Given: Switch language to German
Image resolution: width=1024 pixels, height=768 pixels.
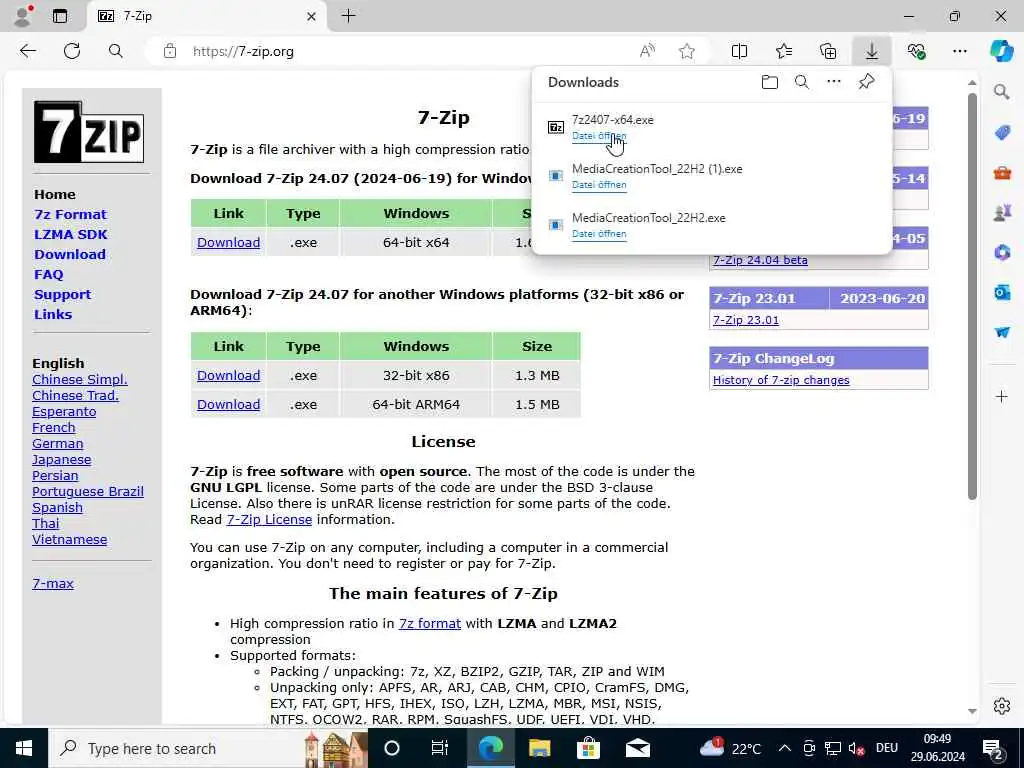Looking at the screenshot, I should coord(57,443).
